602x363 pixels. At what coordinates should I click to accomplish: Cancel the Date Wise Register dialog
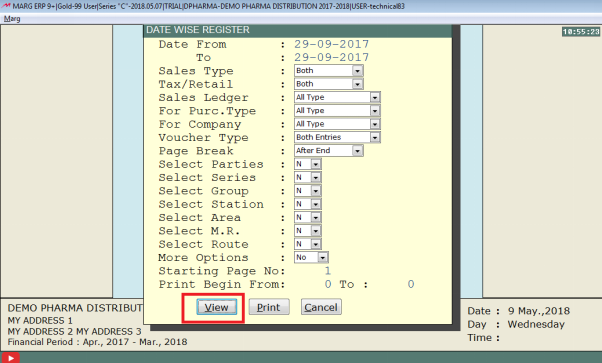(x=321, y=307)
